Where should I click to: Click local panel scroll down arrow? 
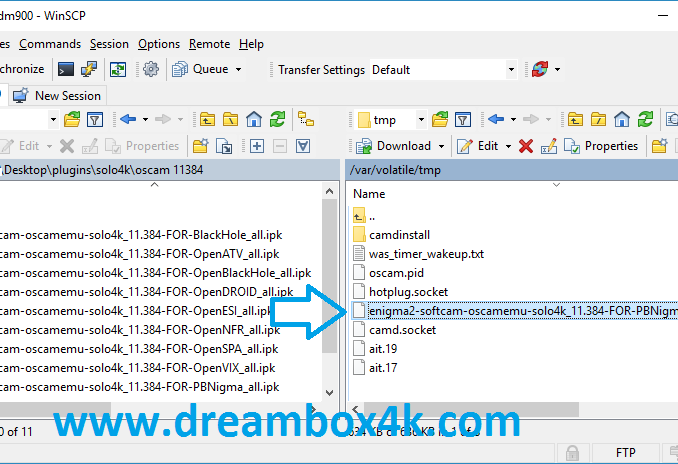point(329,393)
